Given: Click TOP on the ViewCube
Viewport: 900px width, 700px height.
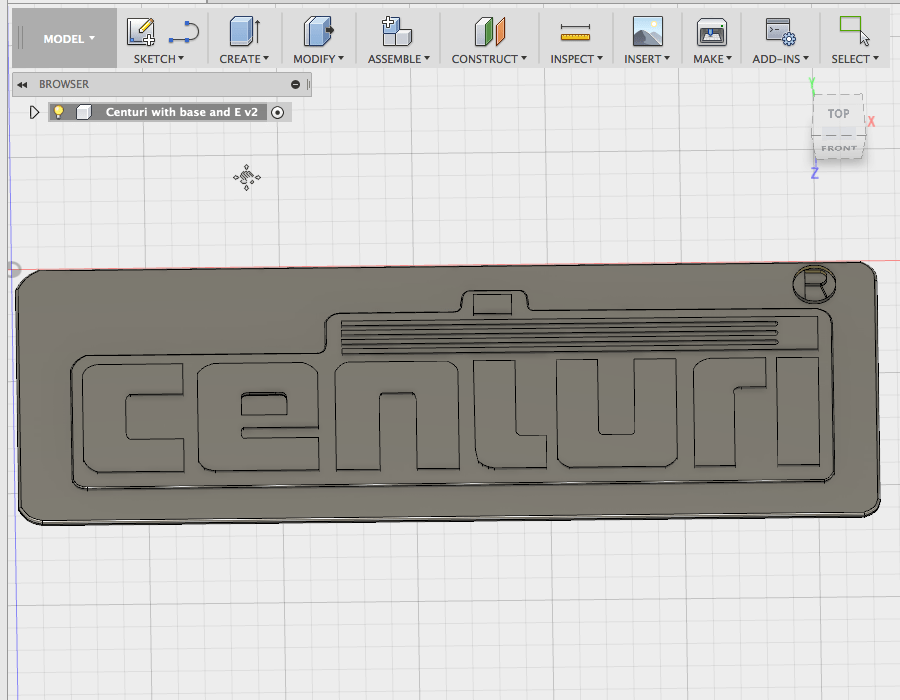Looking at the screenshot, I should pos(838,113).
